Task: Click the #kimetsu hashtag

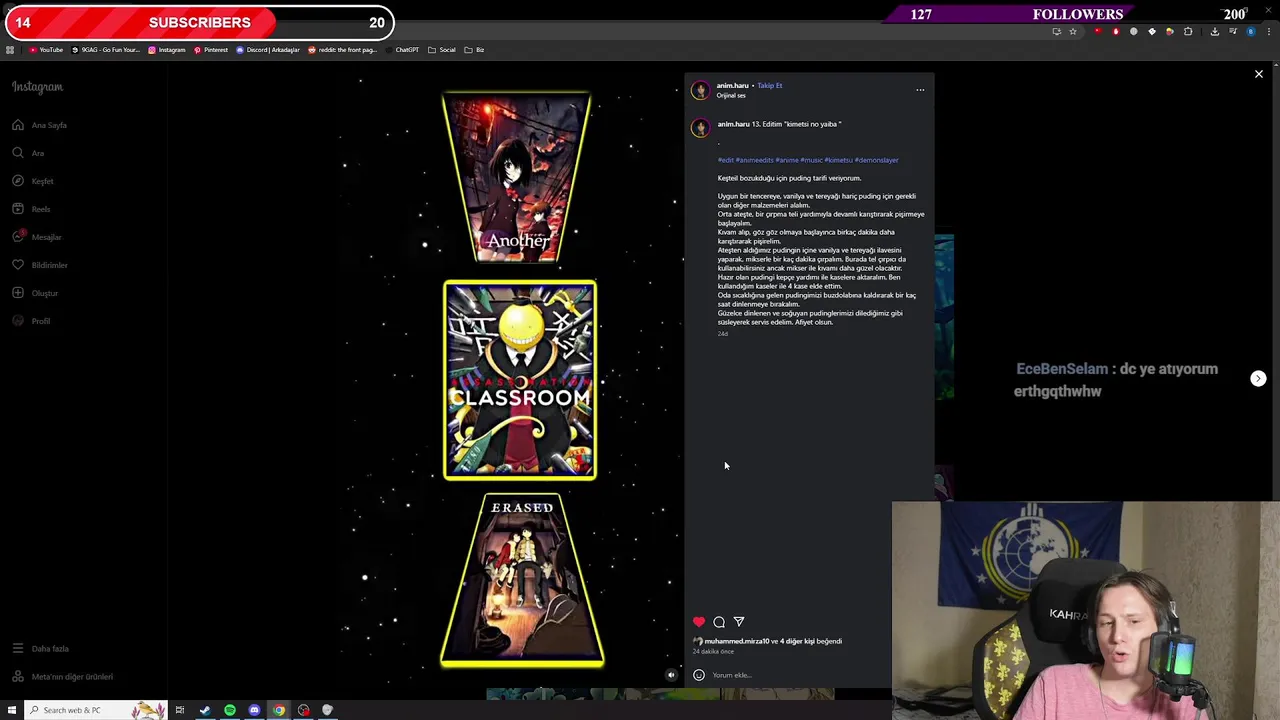Action: pyautogui.click(x=838, y=160)
